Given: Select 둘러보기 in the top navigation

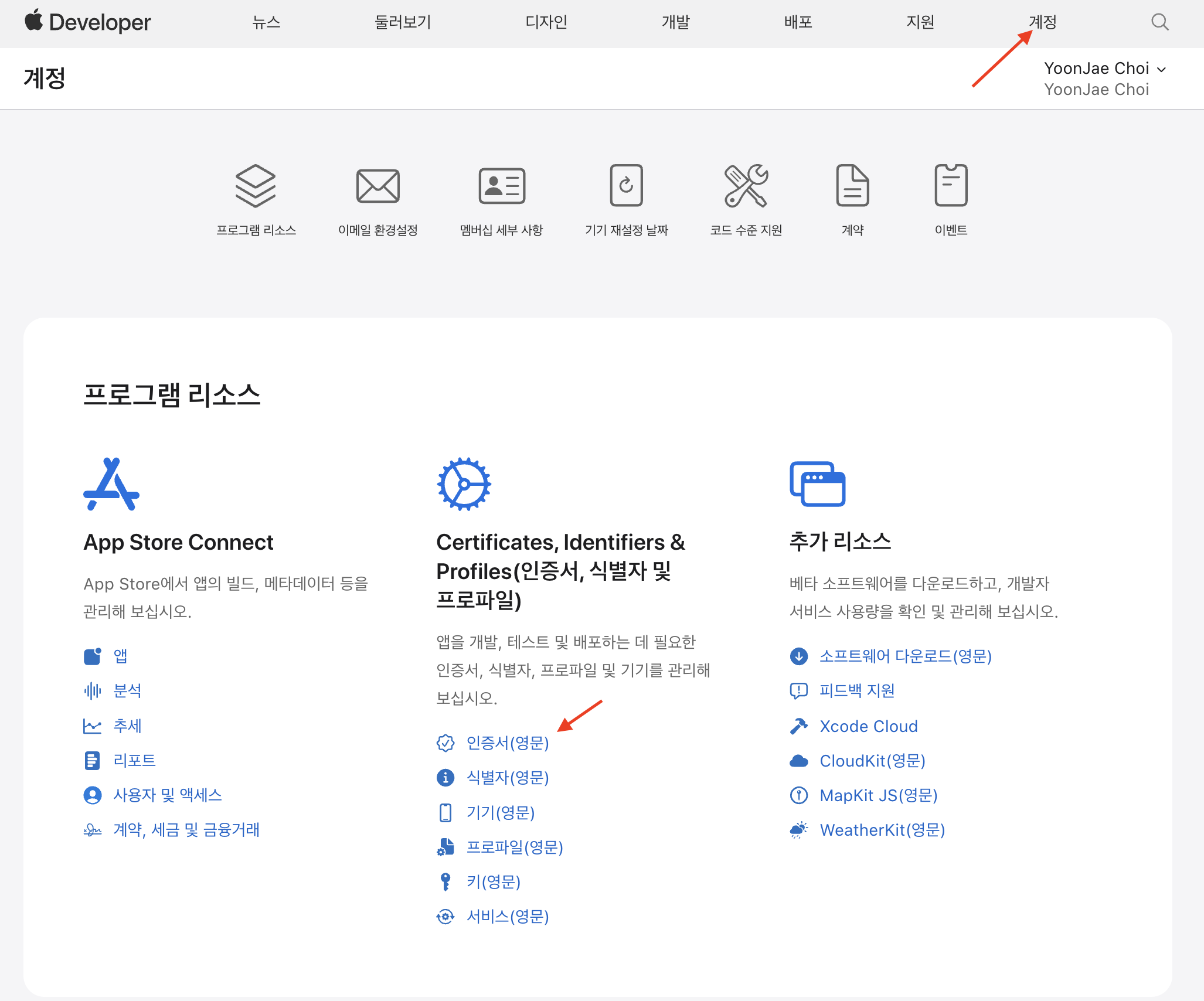Looking at the screenshot, I should [403, 22].
